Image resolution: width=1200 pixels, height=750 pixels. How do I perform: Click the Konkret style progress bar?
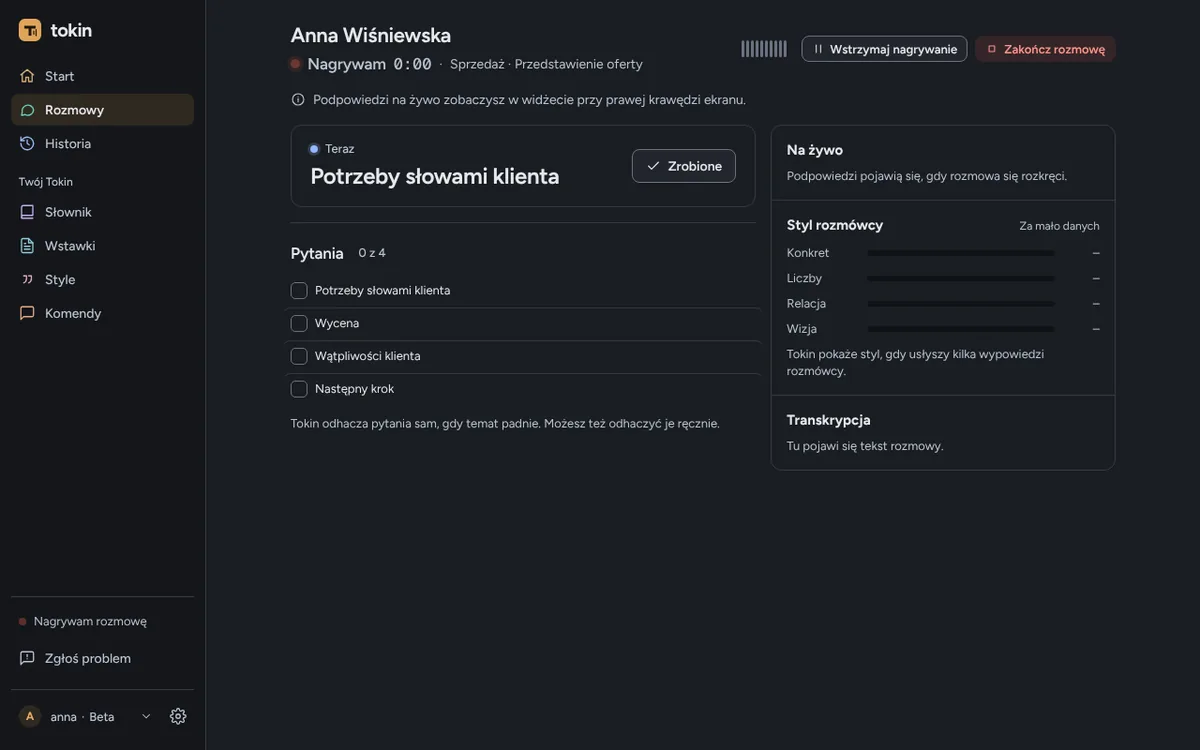(961, 253)
